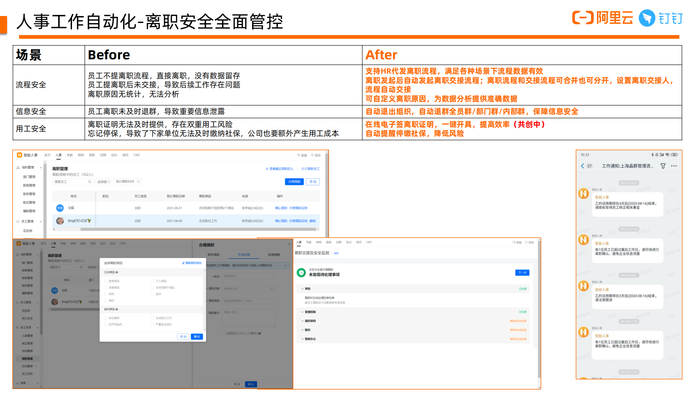Collapse 员工管理 group in top sidebar
Screen dimensions: 700x393
click(x=41, y=222)
